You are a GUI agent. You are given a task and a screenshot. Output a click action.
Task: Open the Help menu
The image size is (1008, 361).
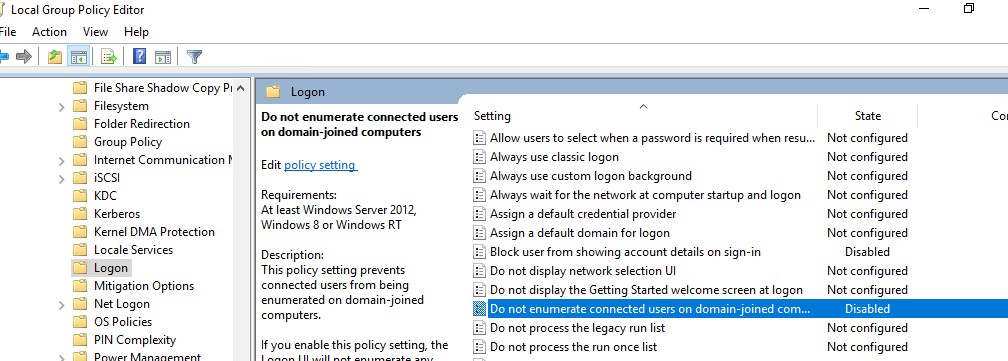click(136, 31)
